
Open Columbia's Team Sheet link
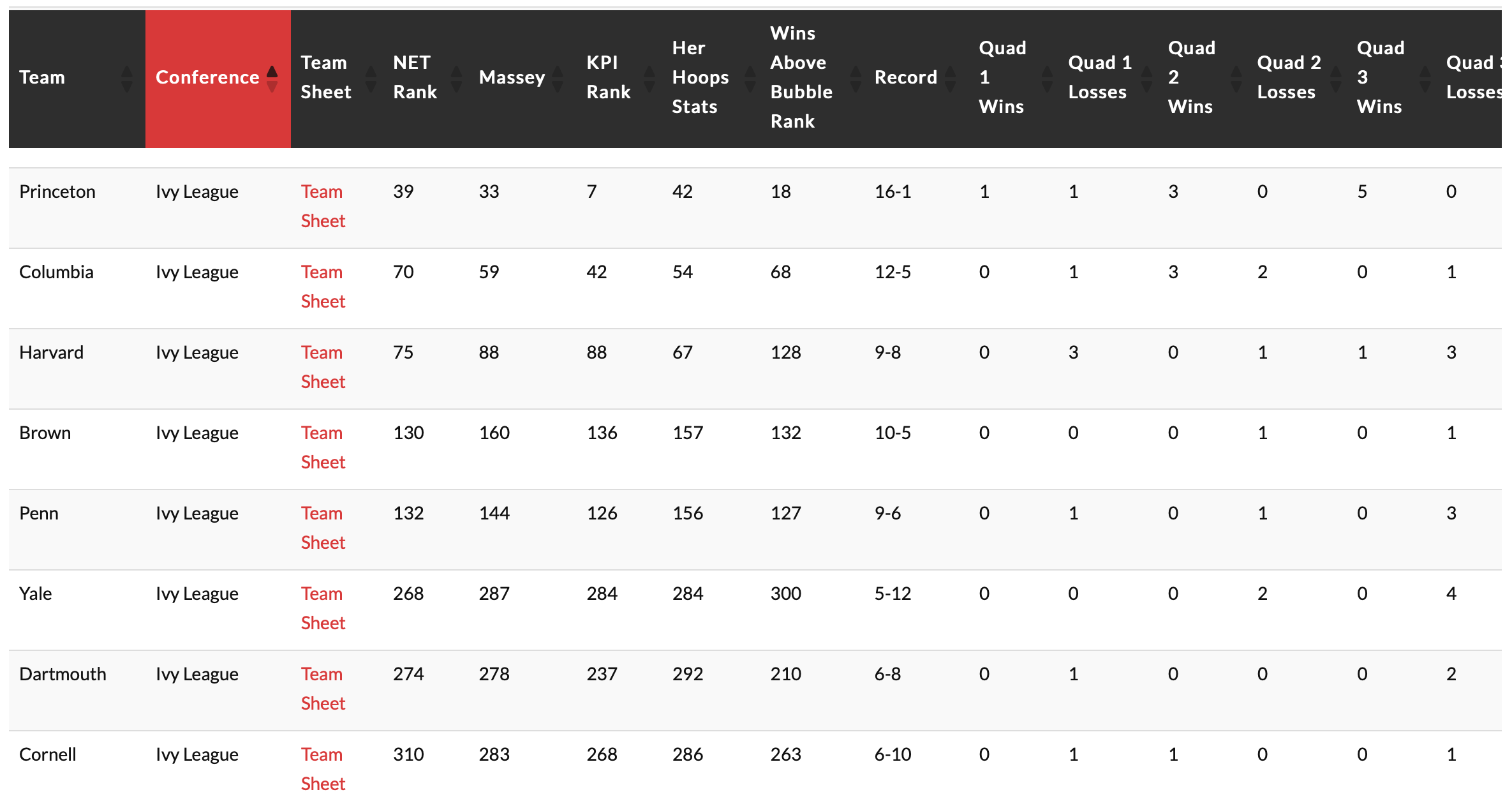click(323, 286)
